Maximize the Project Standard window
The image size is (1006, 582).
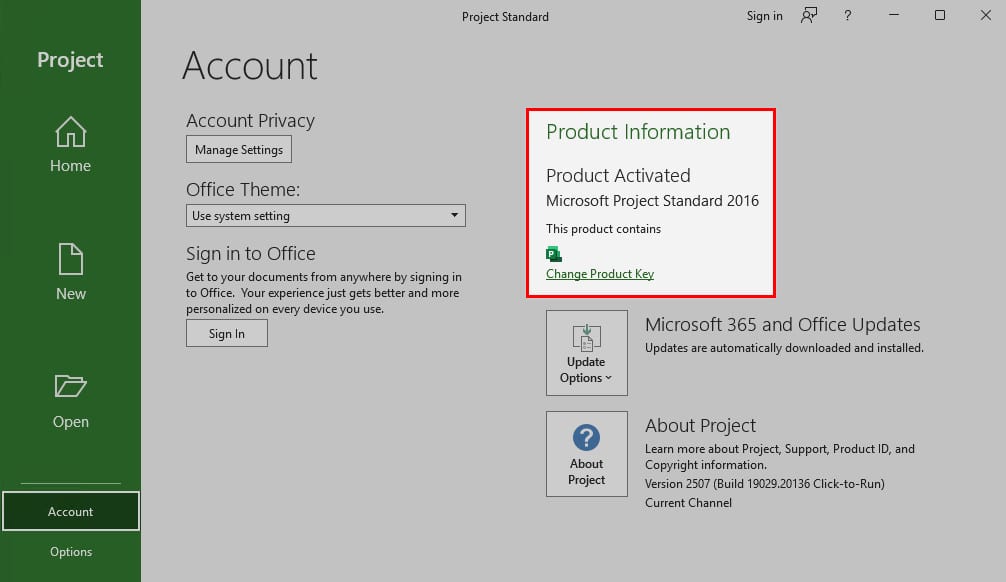pyautogui.click(x=940, y=15)
